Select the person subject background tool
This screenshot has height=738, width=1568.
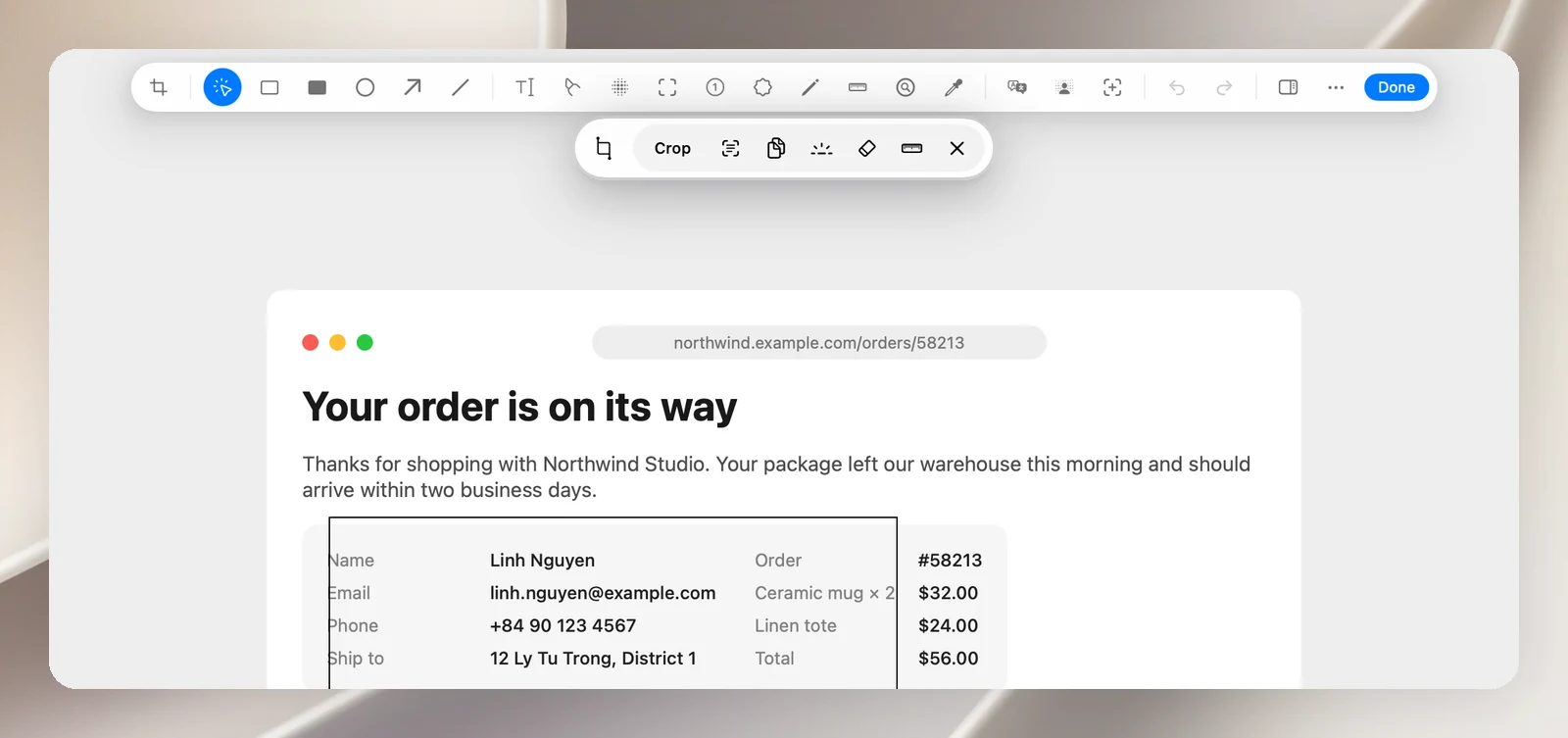click(x=1064, y=87)
